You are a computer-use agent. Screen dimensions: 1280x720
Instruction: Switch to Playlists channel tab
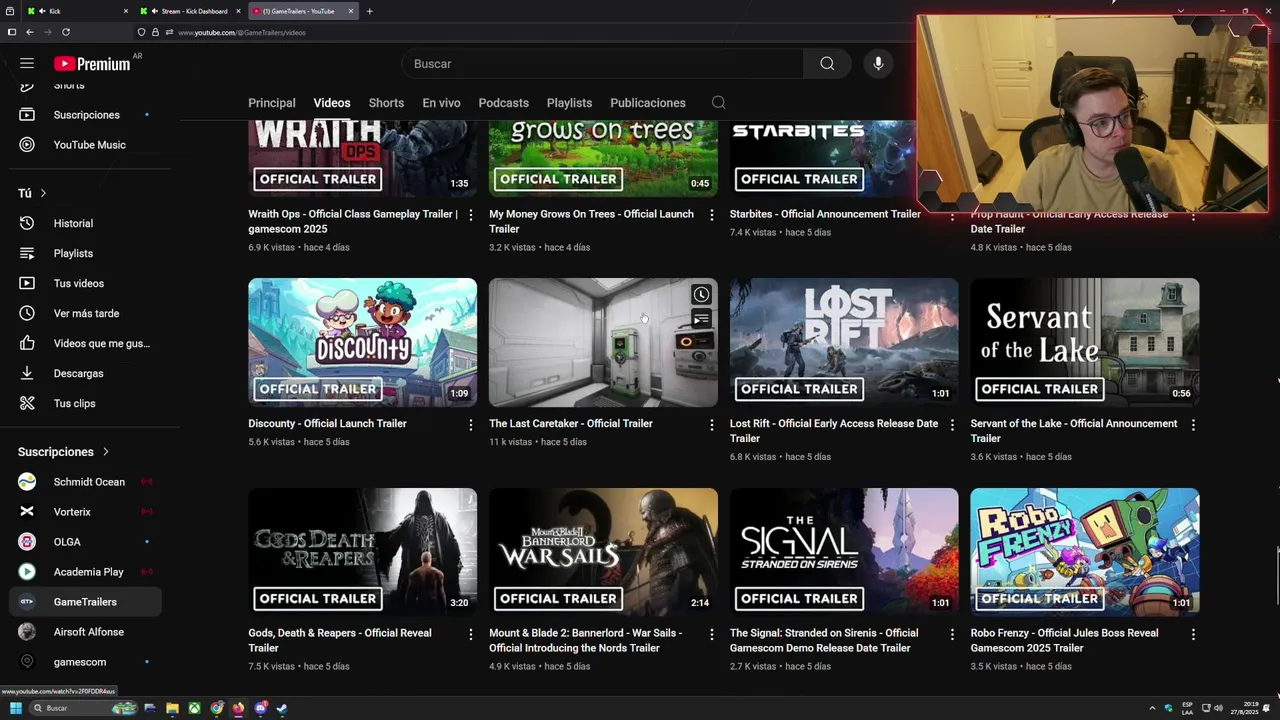[569, 103]
